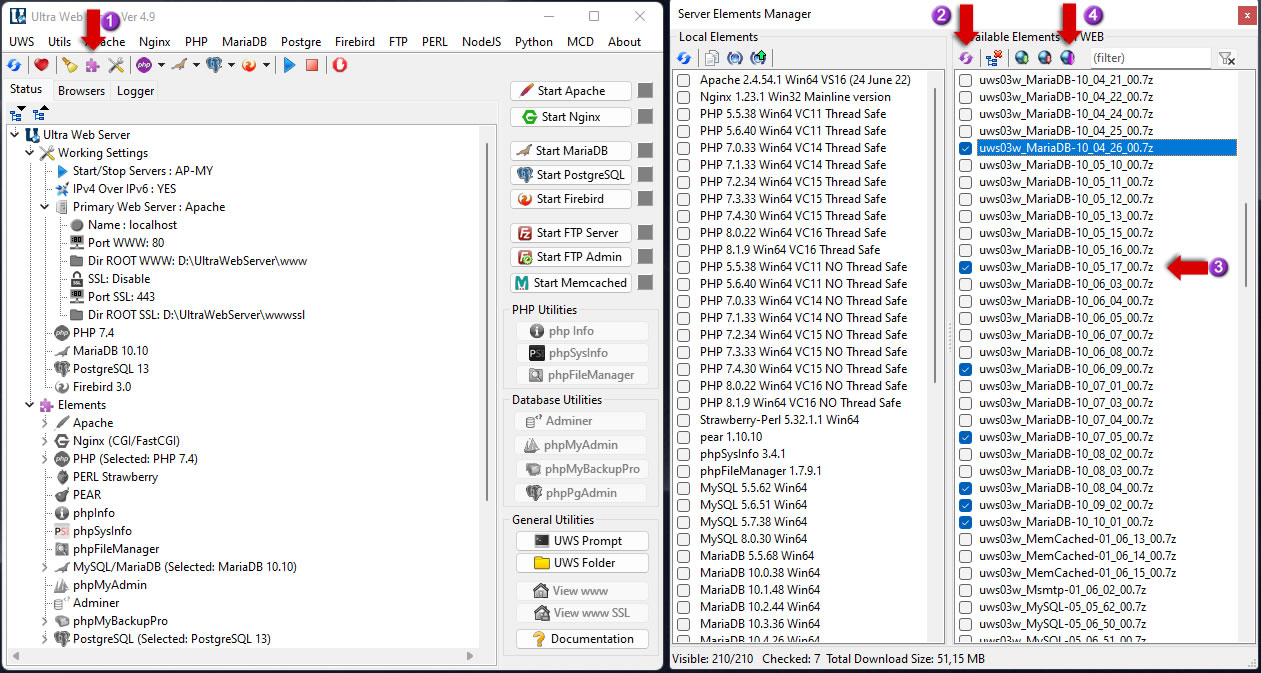The height and width of the screenshot is (673, 1261).
Task: Check Nginx 1.23.1 Win32 Mainline version
Action: (x=684, y=97)
